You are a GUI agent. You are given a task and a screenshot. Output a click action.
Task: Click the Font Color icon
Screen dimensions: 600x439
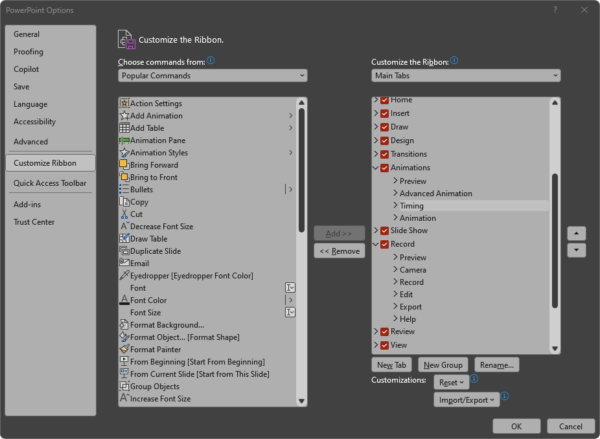click(124, 300)
